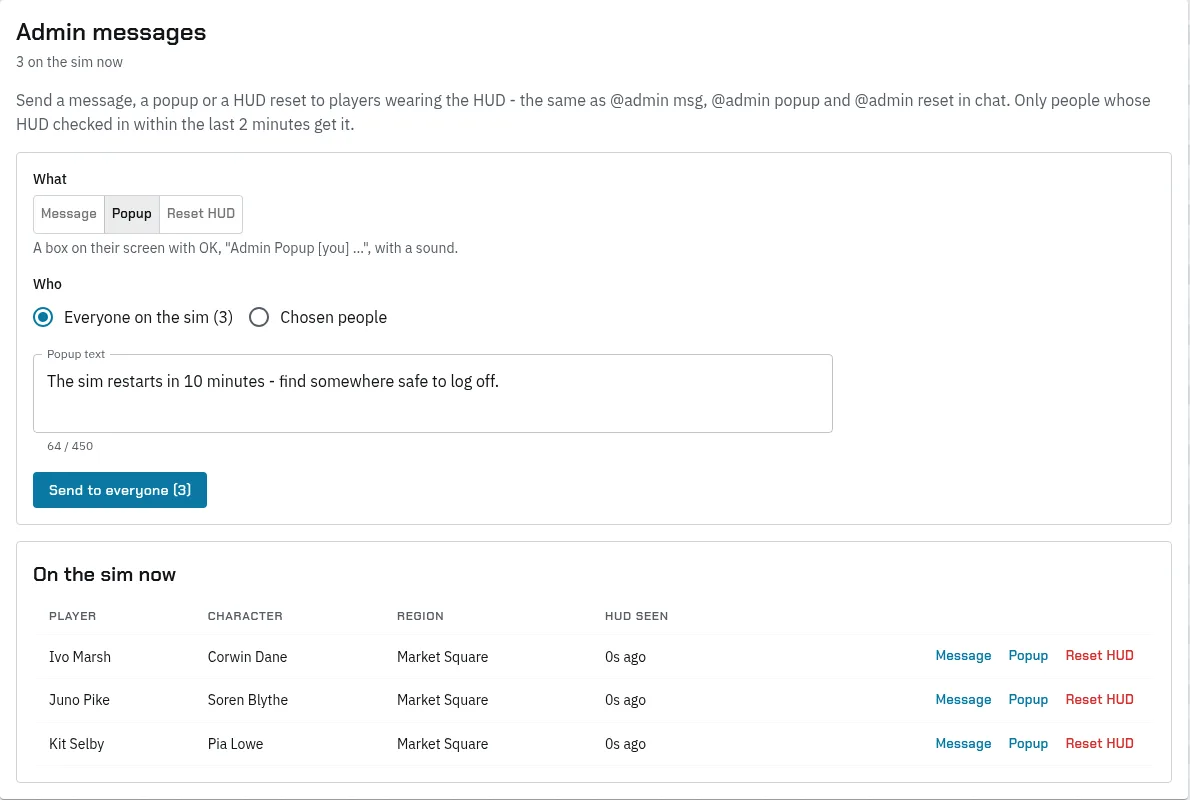Click the player name Juno Pike
1190x800 pixels.
[80, 700]
